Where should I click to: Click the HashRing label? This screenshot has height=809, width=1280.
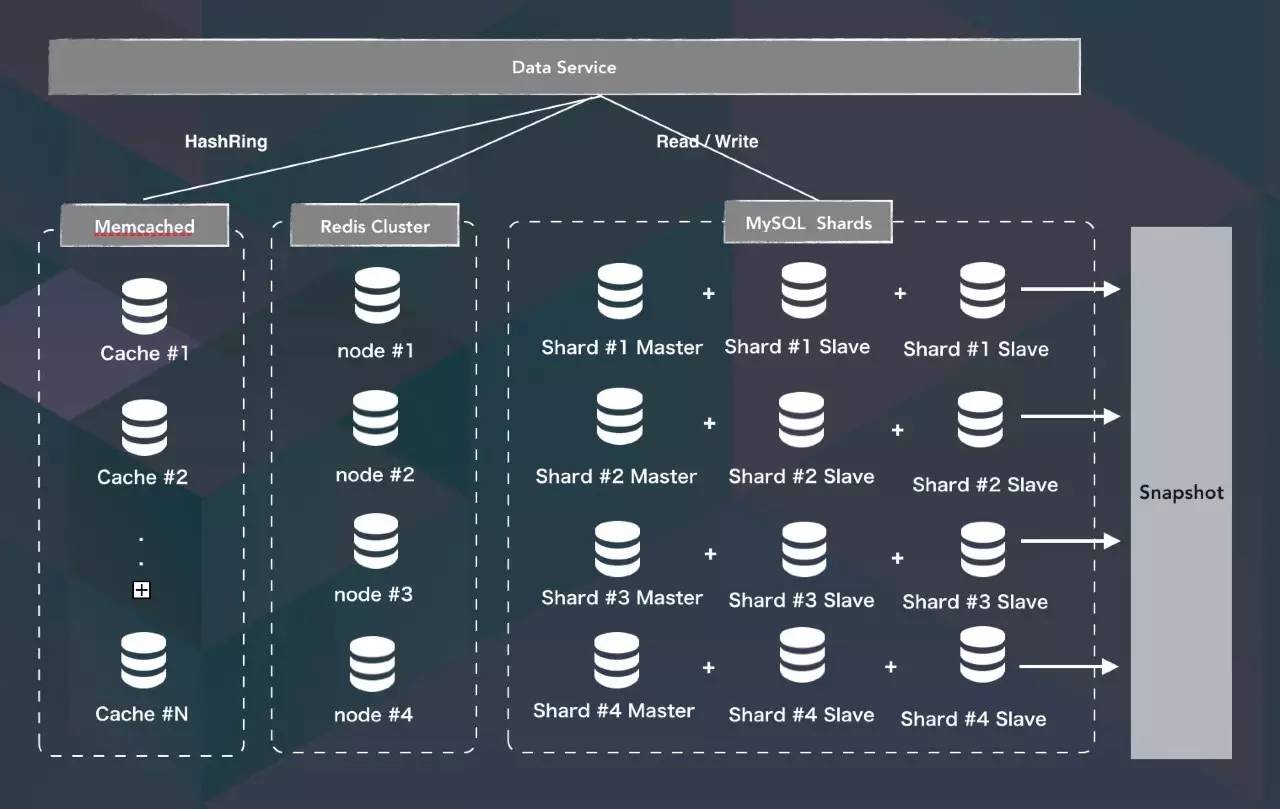pos(226,142)
